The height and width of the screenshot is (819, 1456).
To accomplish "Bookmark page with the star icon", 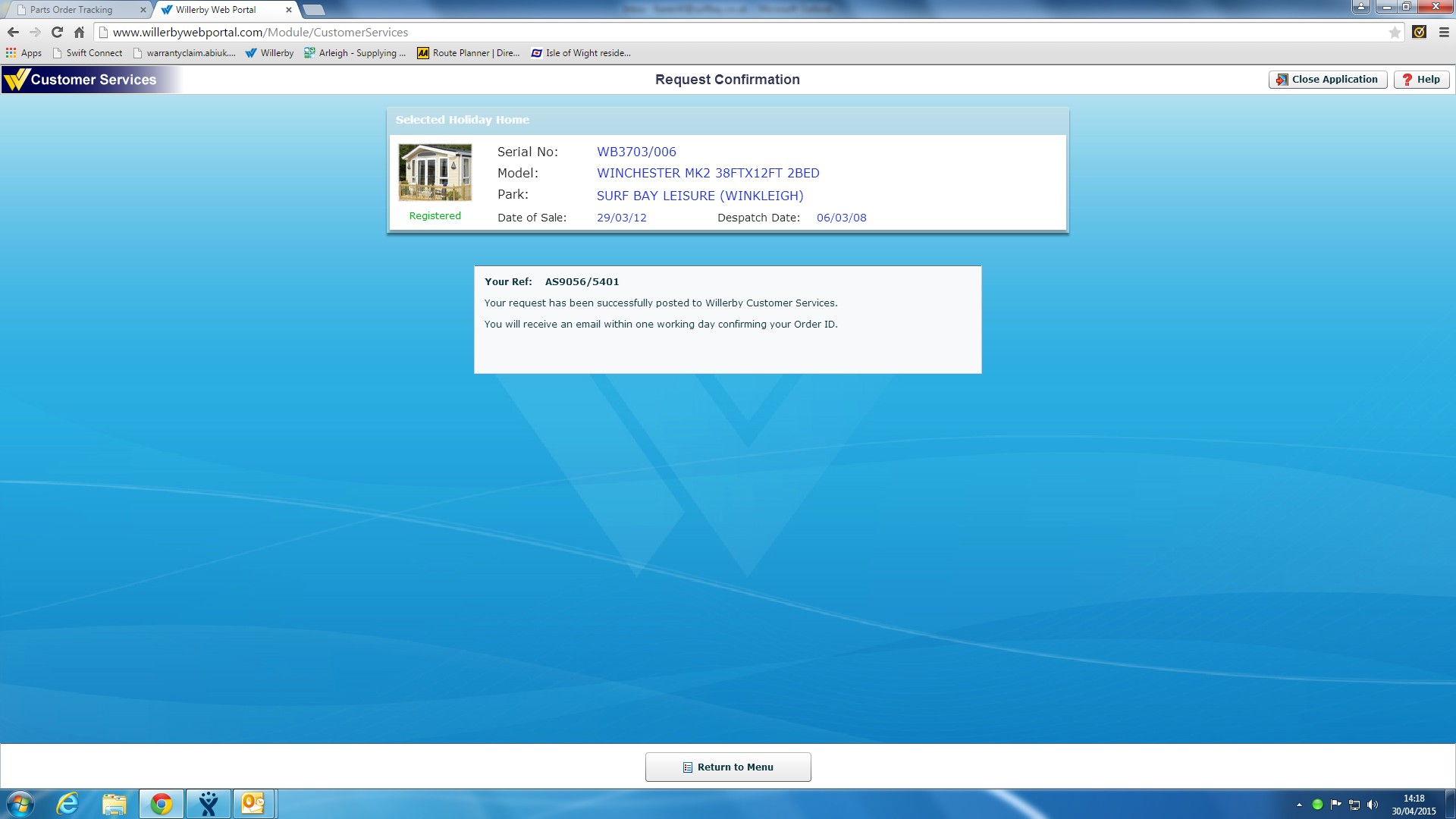I will pos(1395,32).
